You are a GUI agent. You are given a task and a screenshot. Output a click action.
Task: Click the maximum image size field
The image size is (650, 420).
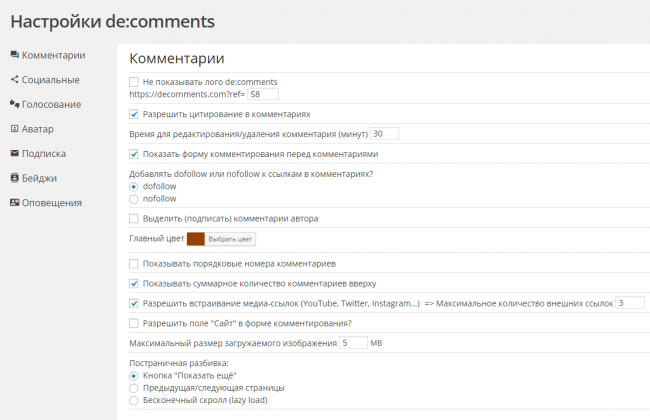353,343
